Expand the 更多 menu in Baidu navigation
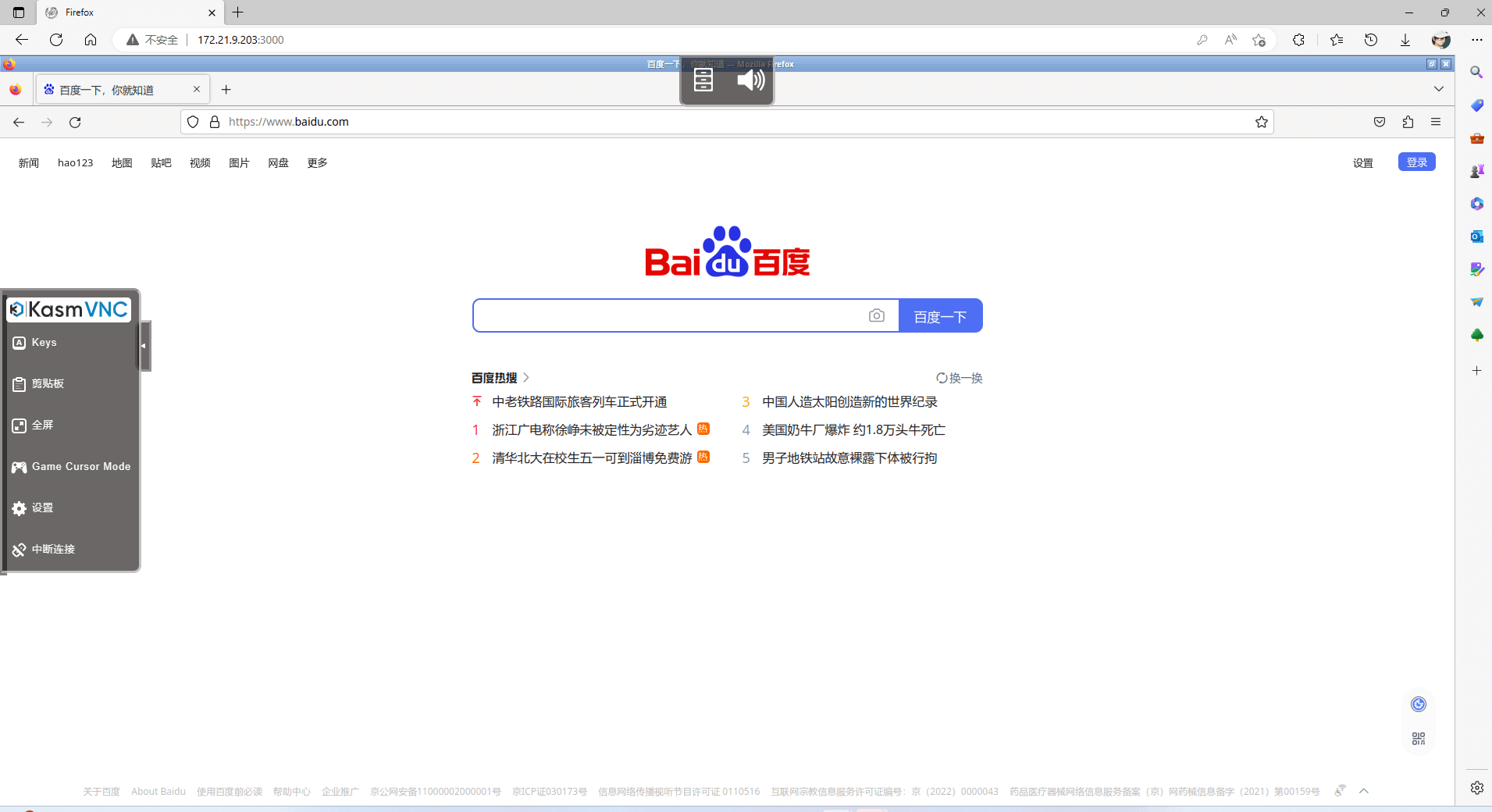 point(315,162)
